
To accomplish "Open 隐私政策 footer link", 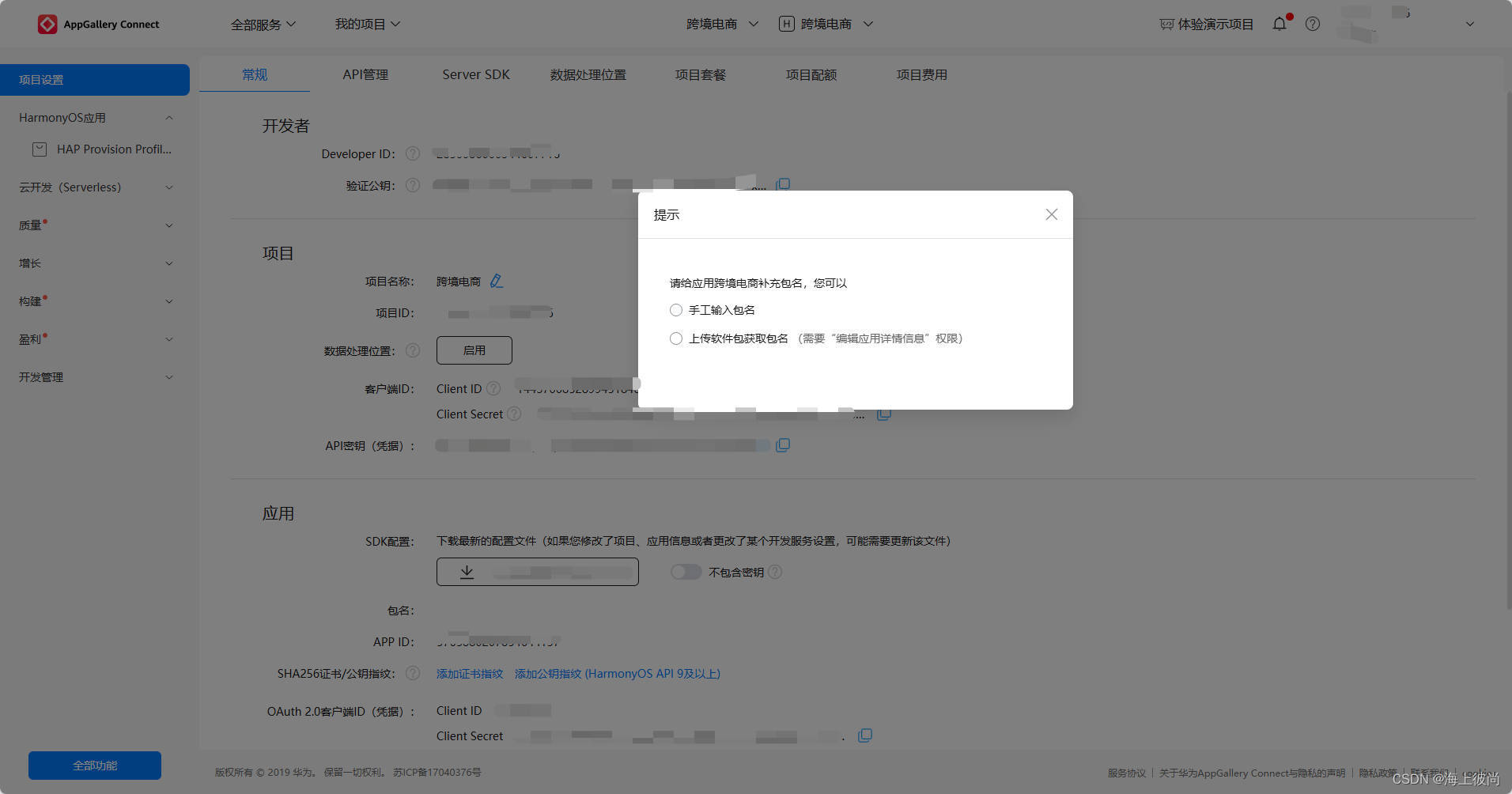I will click(1378, 773).
